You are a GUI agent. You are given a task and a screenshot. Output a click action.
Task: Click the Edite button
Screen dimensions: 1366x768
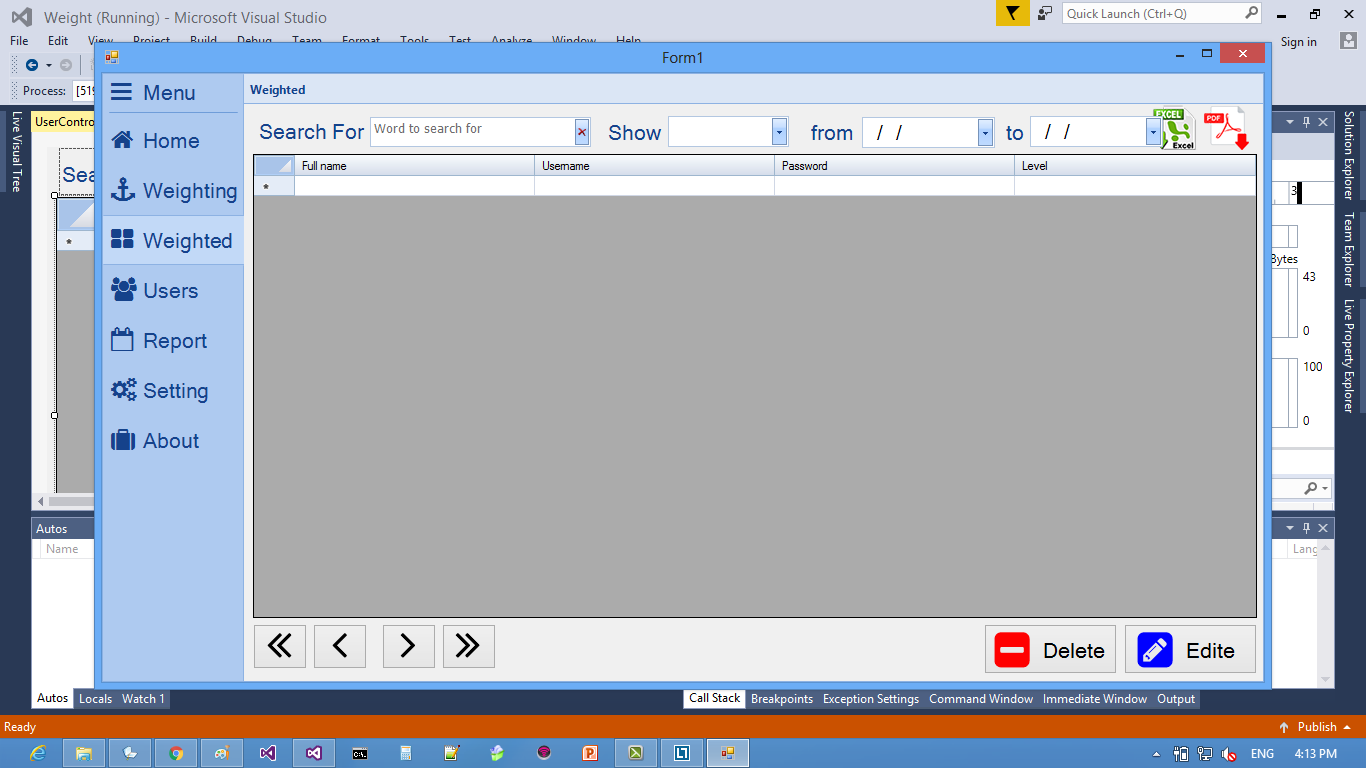1190,650
